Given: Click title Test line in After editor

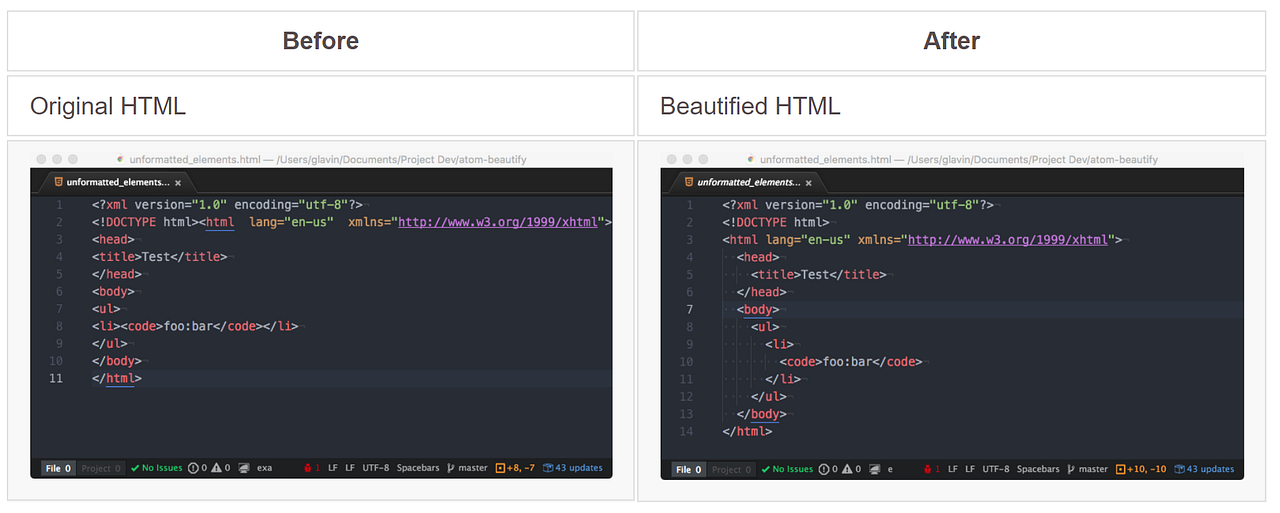Looking at the screenshot, I should click(x=818, y=275).
